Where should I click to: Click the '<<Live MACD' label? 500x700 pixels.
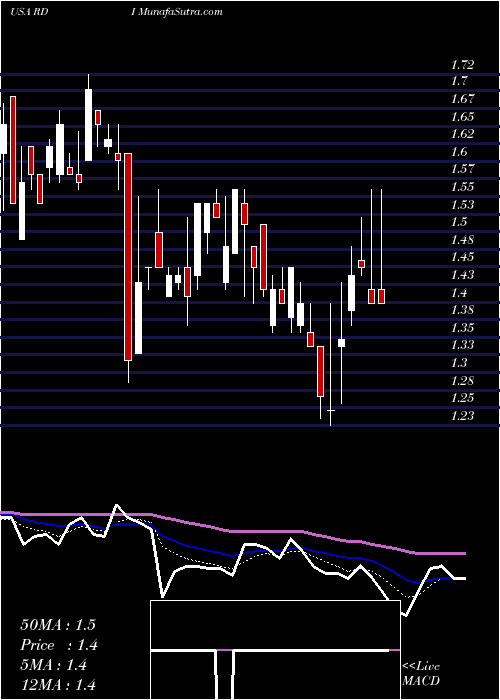point(421,674)
